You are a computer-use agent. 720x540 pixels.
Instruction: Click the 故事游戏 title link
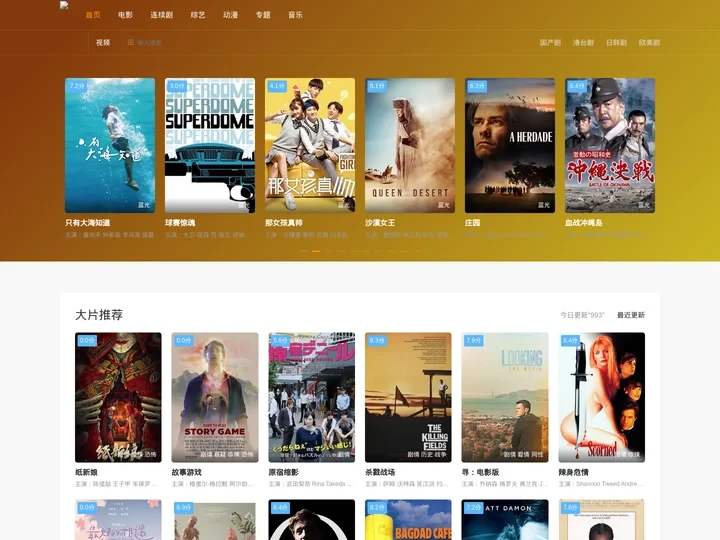coord(186,472)
